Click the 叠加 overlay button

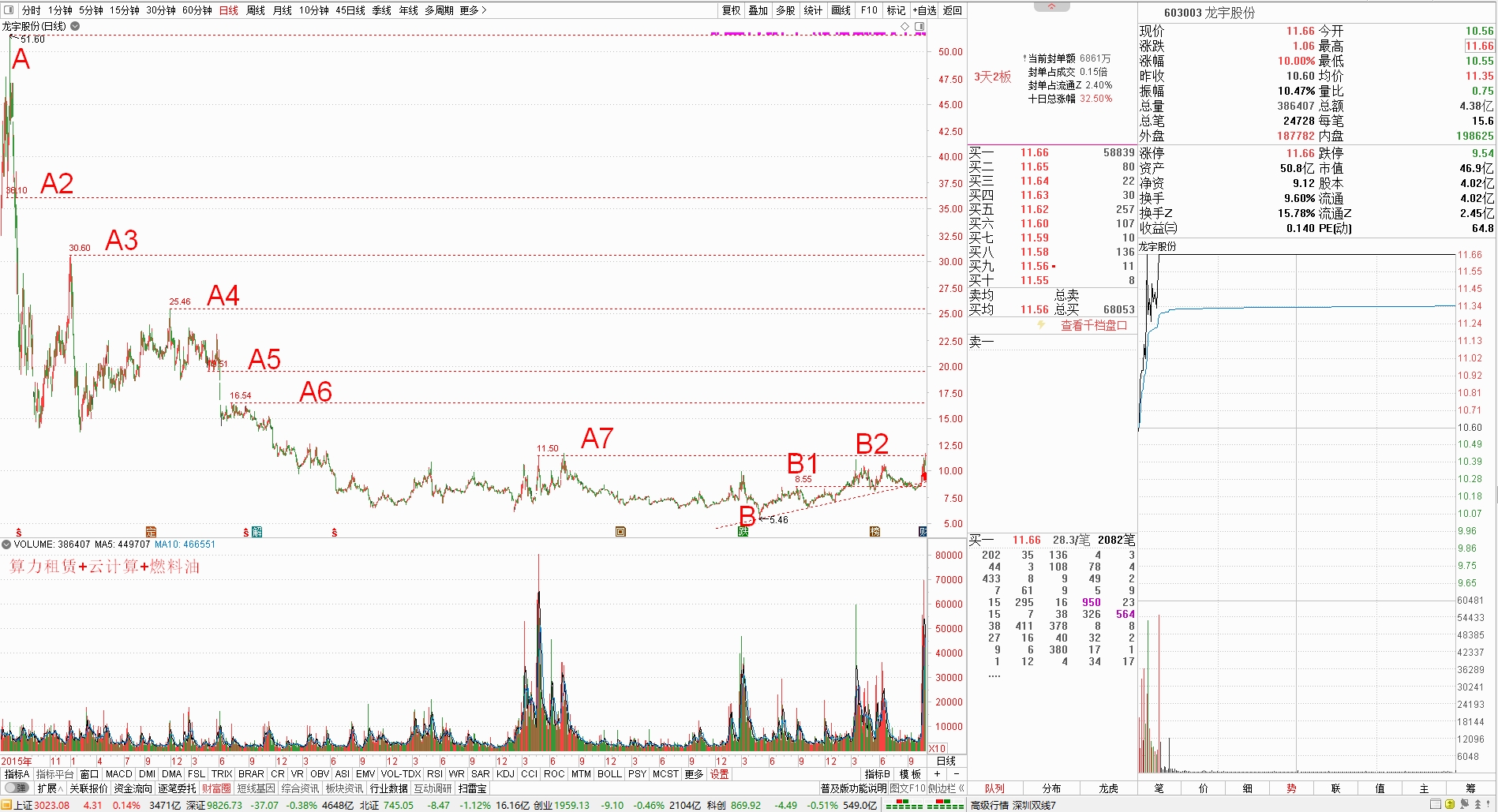[x=758, y=10]
